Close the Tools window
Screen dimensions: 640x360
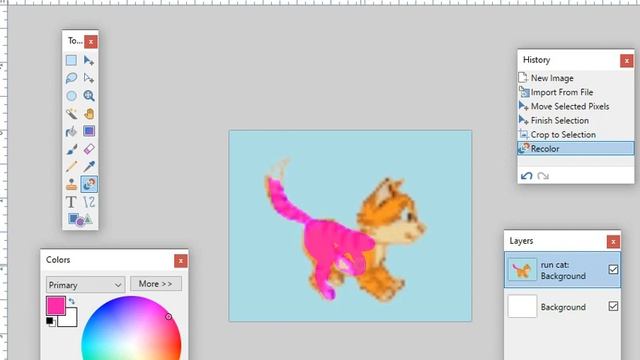[91, 42]
